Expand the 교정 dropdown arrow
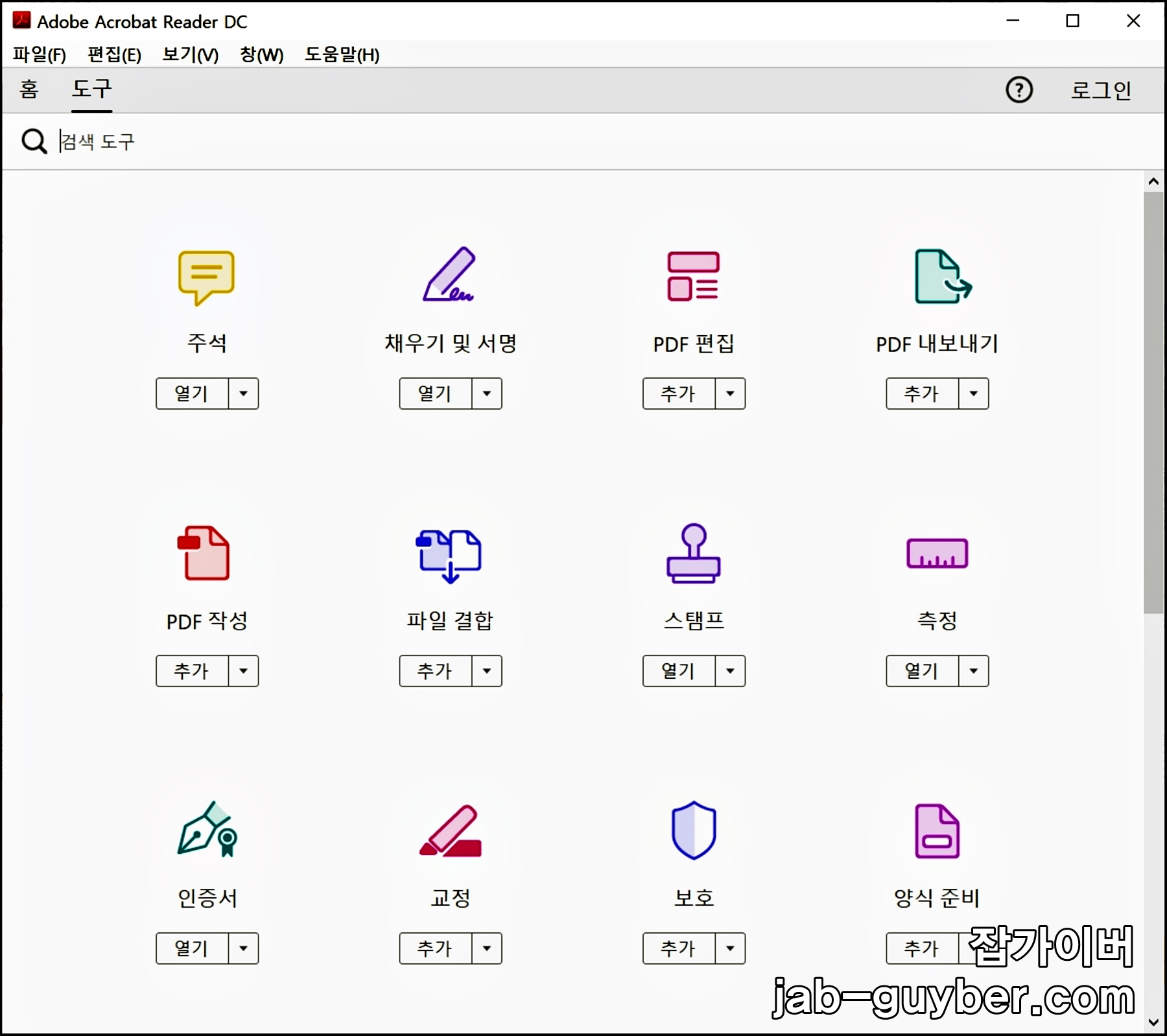 click(x=487, y=948)
